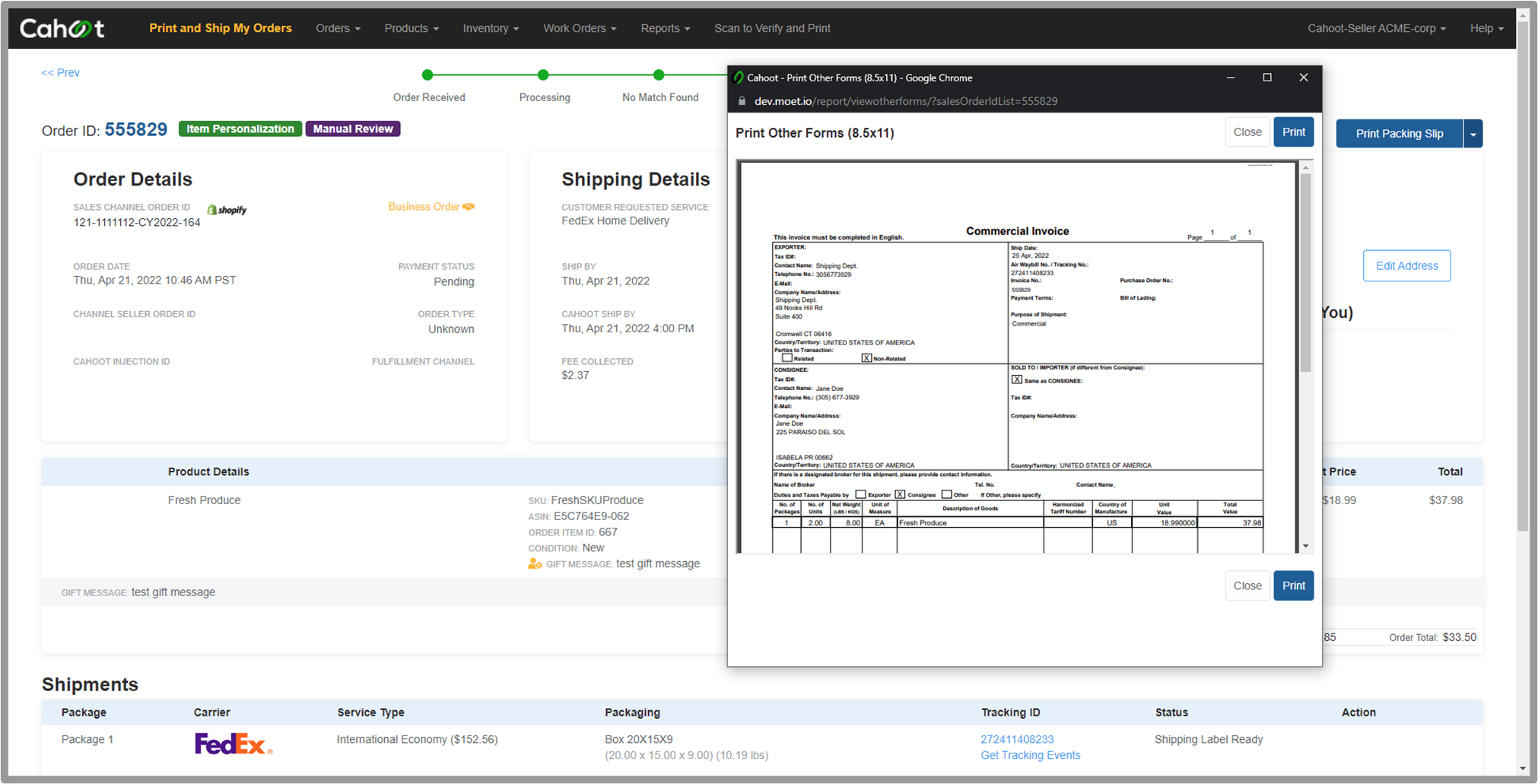The width and height of the screenshot is (1538, 784).
Task: Go to previous order via Prev link
Action: 60,73
